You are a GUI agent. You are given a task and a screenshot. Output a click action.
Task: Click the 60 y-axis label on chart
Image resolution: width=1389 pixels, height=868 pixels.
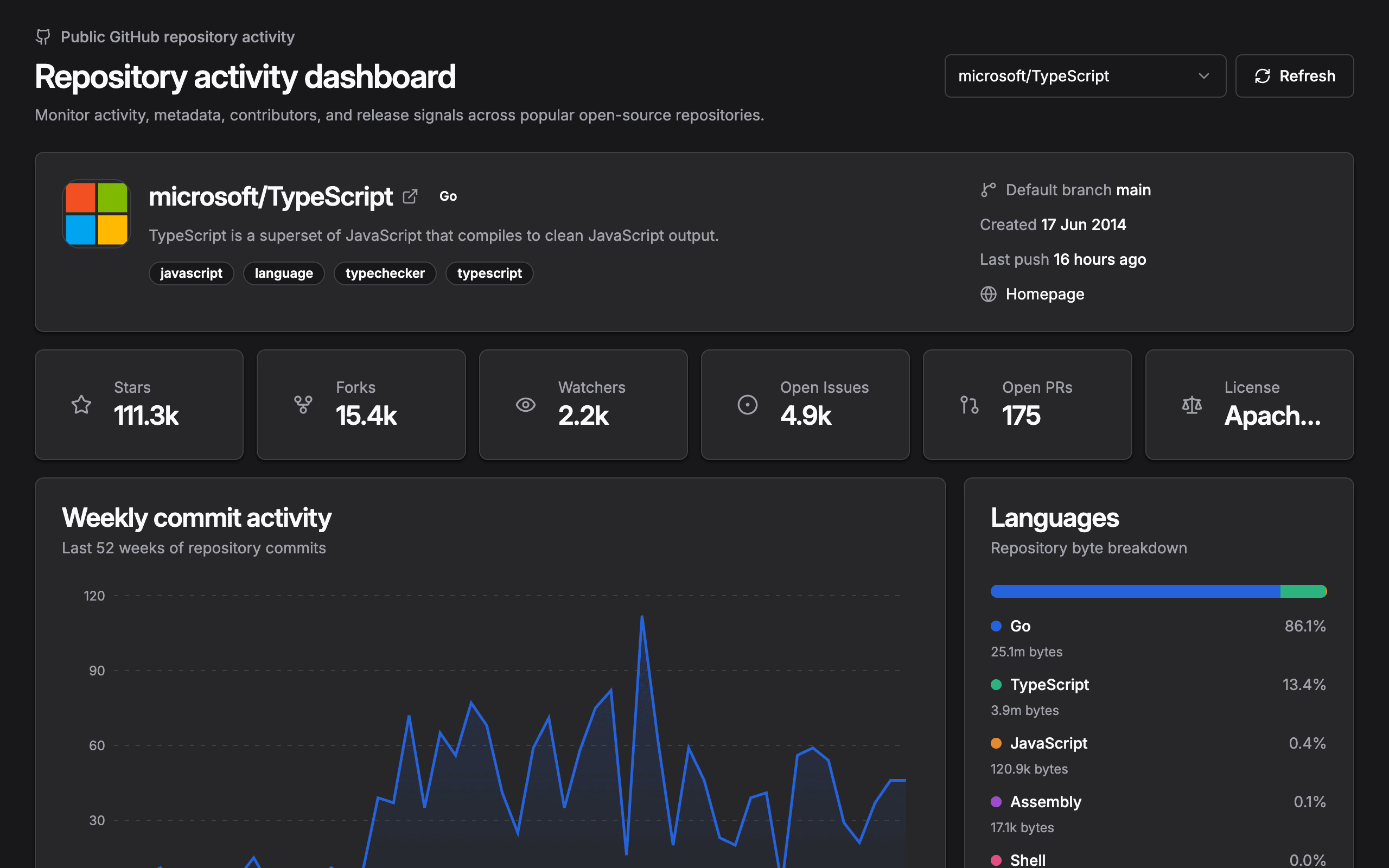[97, 745]
